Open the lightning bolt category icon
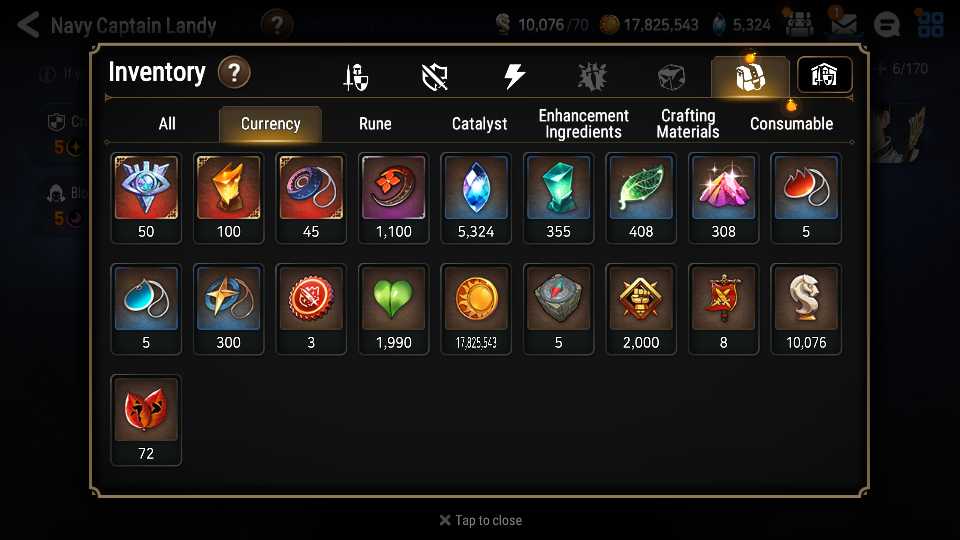Image resolution: width=960 pixels, height=540 pixels. click(x=514, y=77)
